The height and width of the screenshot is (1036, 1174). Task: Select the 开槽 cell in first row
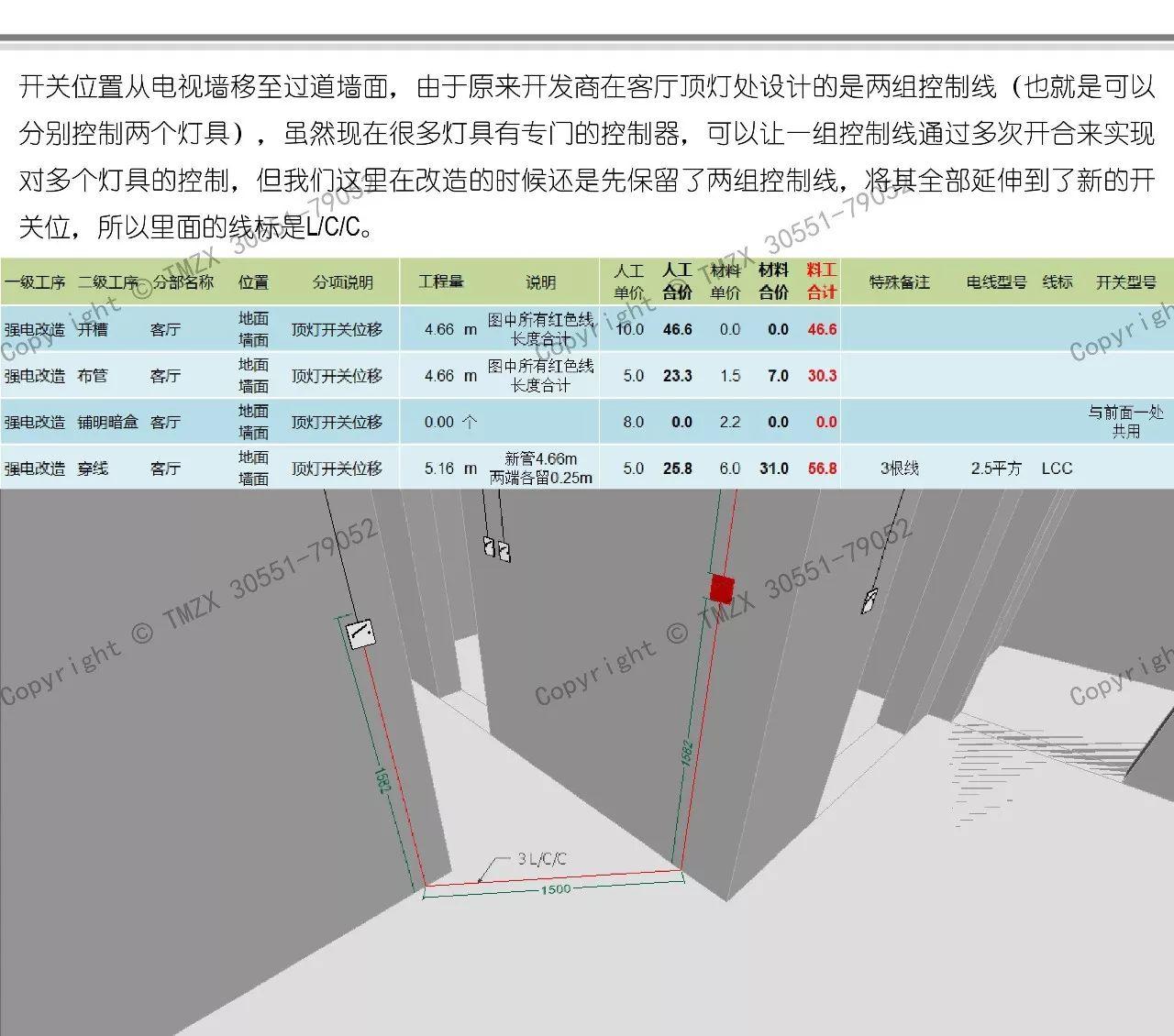click(93, 329)
